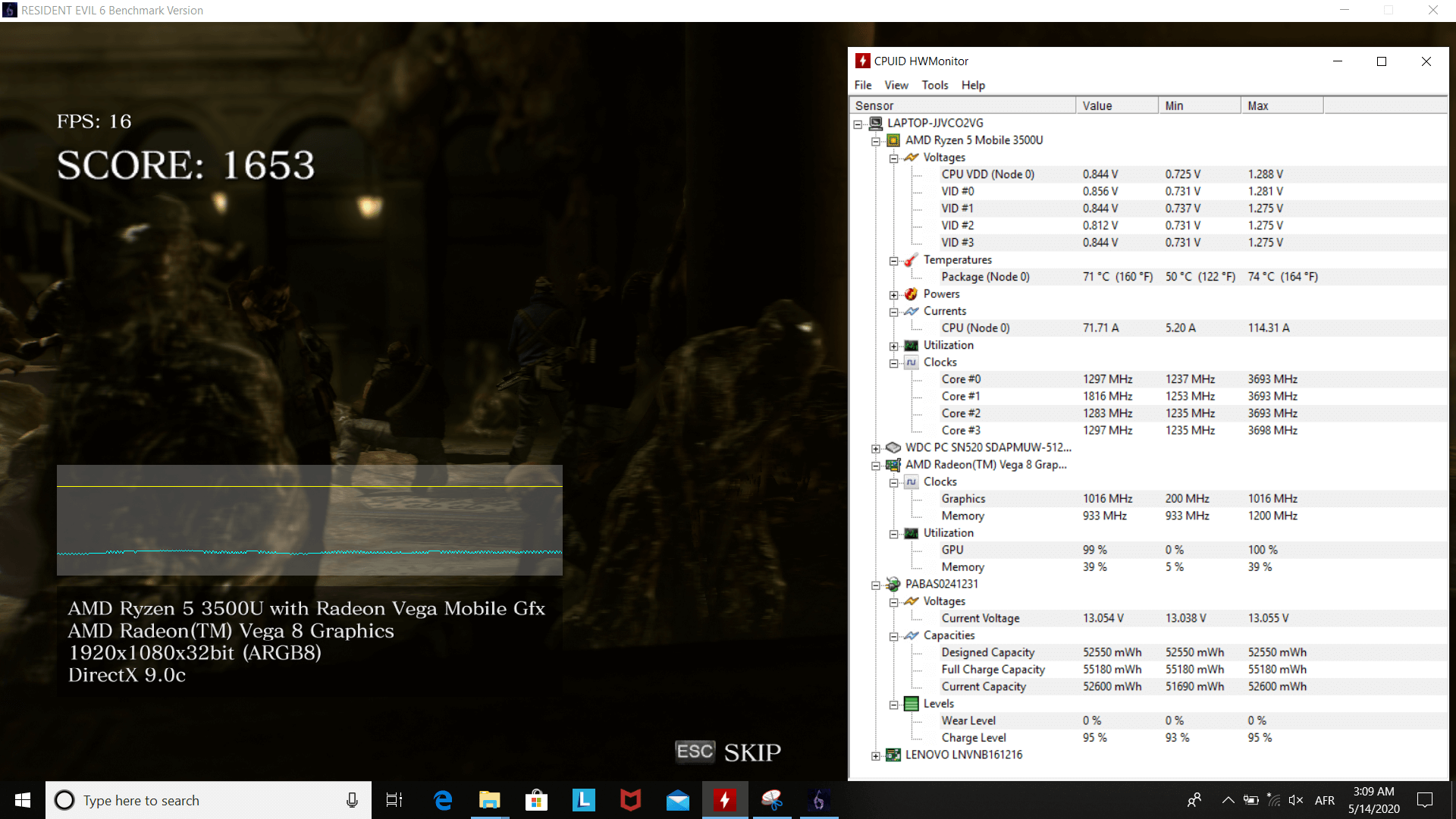Open the Windows Start menu
The height and width of the screenshot is (819, 1456).
coord(23,800)
